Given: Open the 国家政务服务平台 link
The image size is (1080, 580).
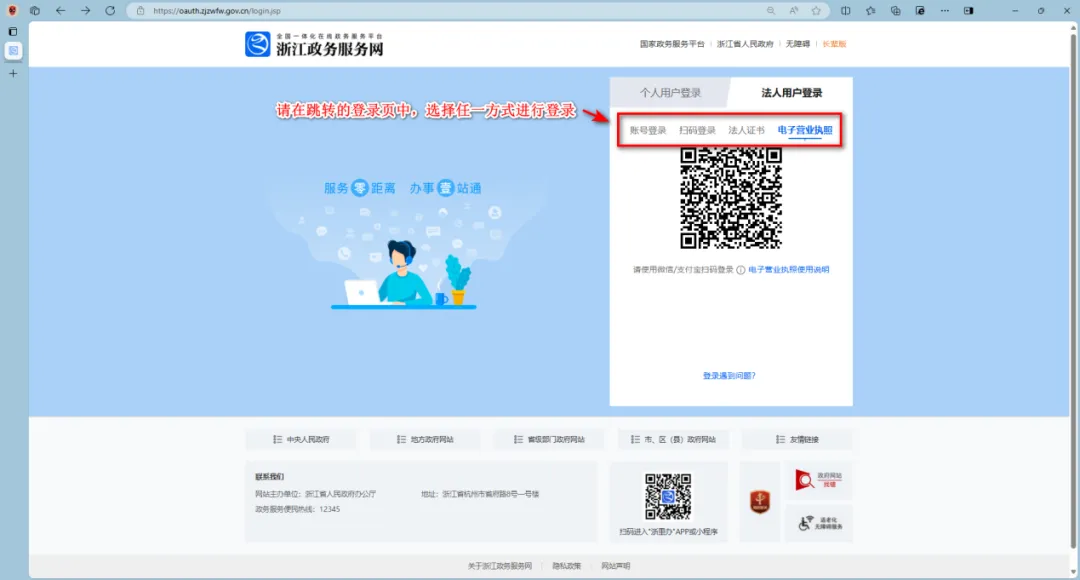Looking at the screenshot, I should pyautogui.click(x=672, y=44).
